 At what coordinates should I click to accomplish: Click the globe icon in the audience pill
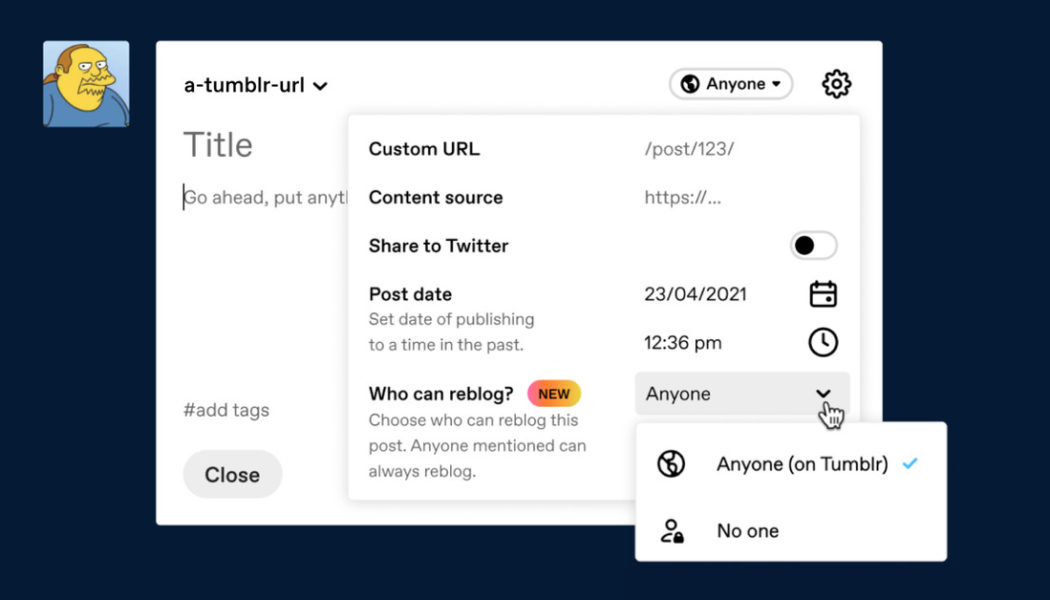pyautogui.click(x=692, y=84)
